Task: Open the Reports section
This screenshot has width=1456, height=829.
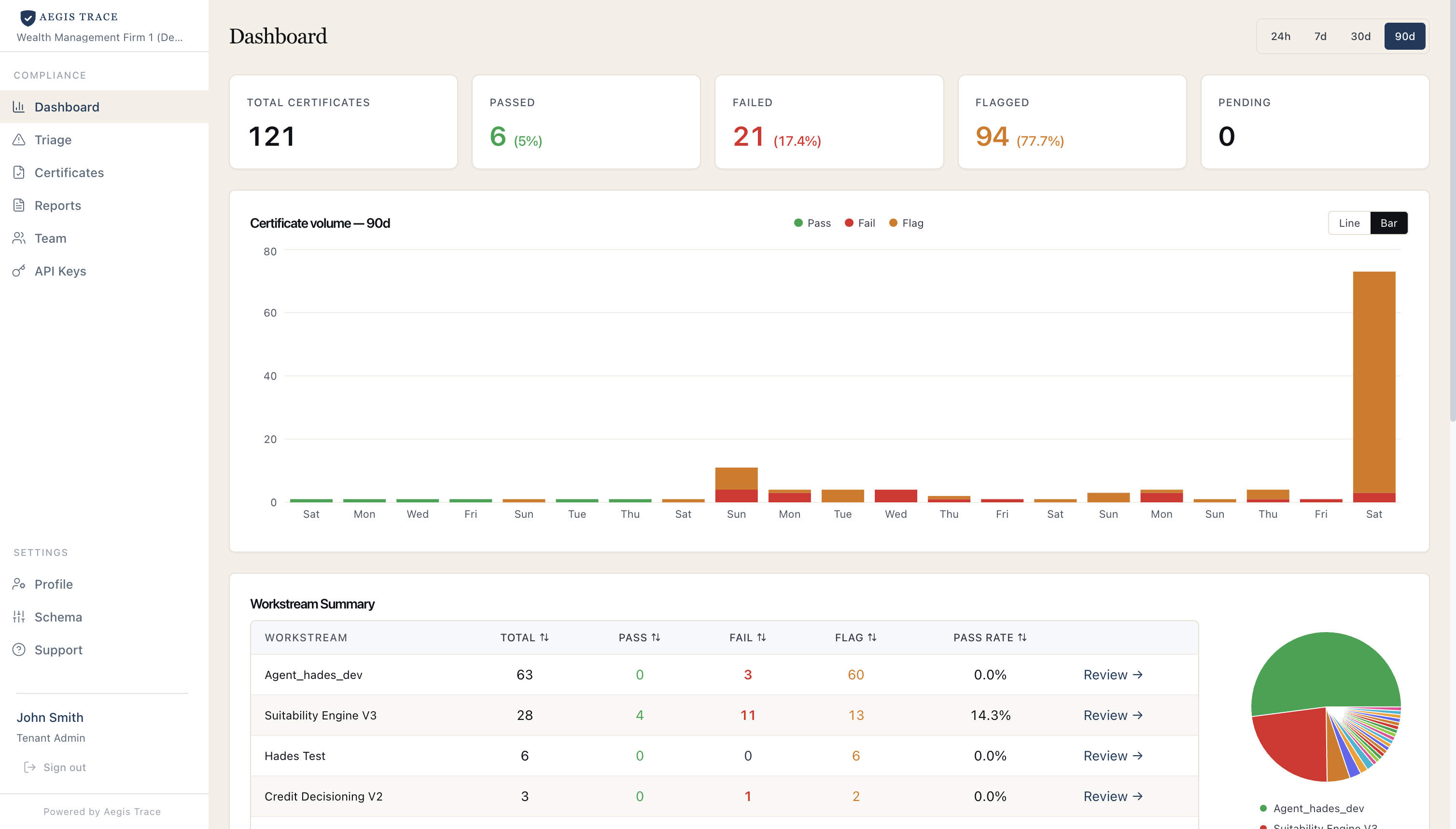Action: 104,206
